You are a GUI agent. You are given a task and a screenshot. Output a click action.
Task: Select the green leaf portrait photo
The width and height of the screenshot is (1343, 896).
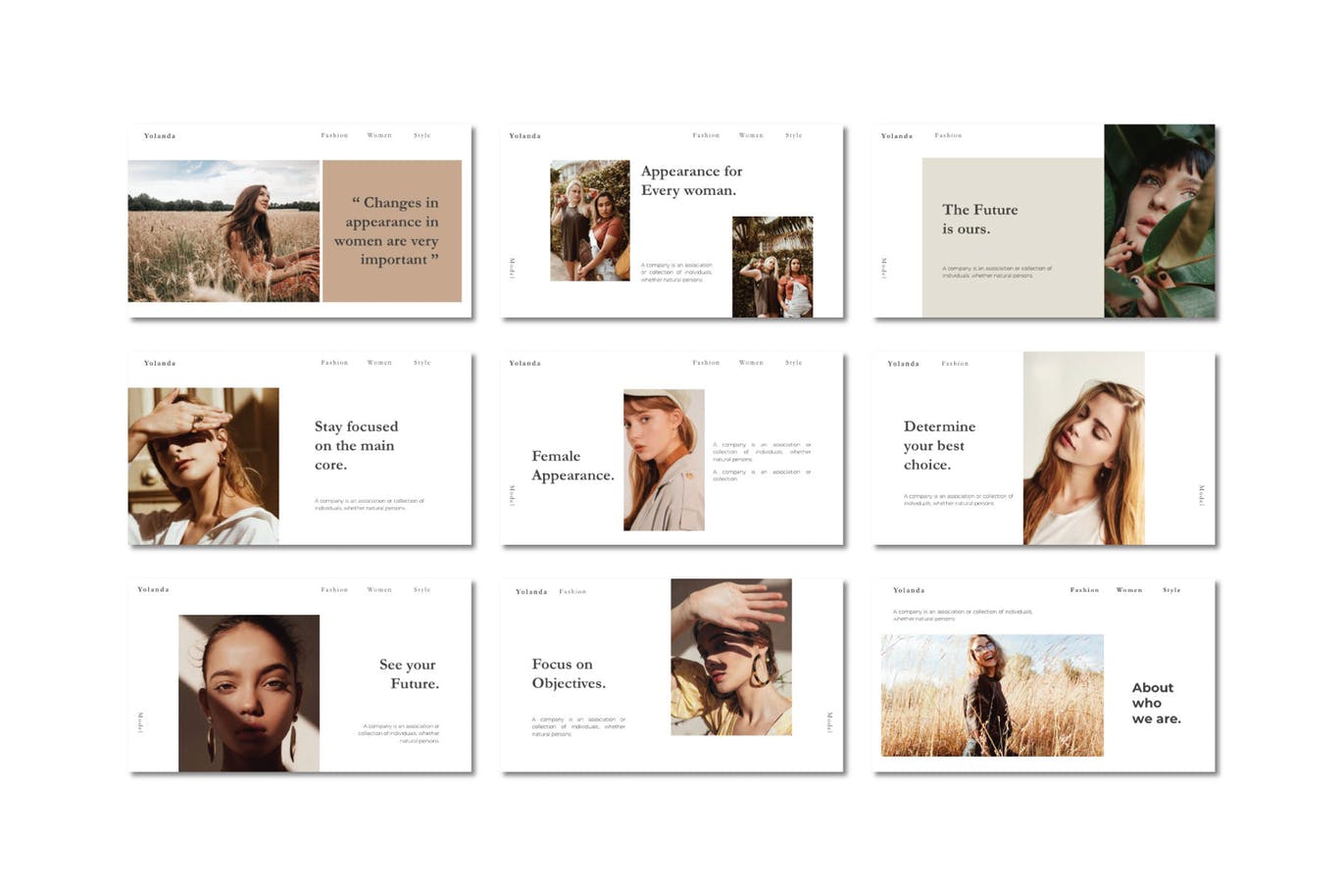pyautogui.click(x=1159, y=221)
